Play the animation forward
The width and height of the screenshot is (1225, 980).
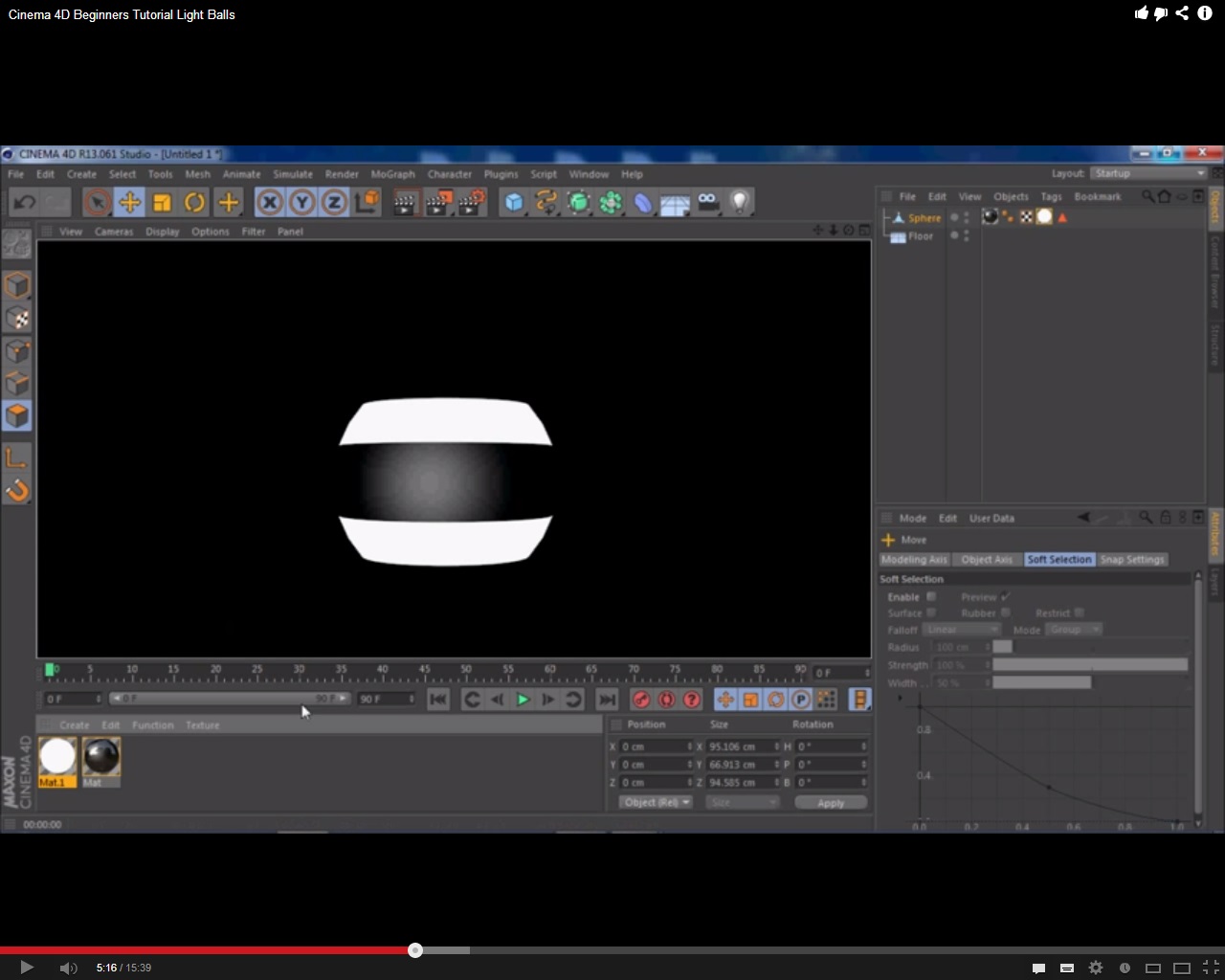pyautogui.click(x=523, y=700)
